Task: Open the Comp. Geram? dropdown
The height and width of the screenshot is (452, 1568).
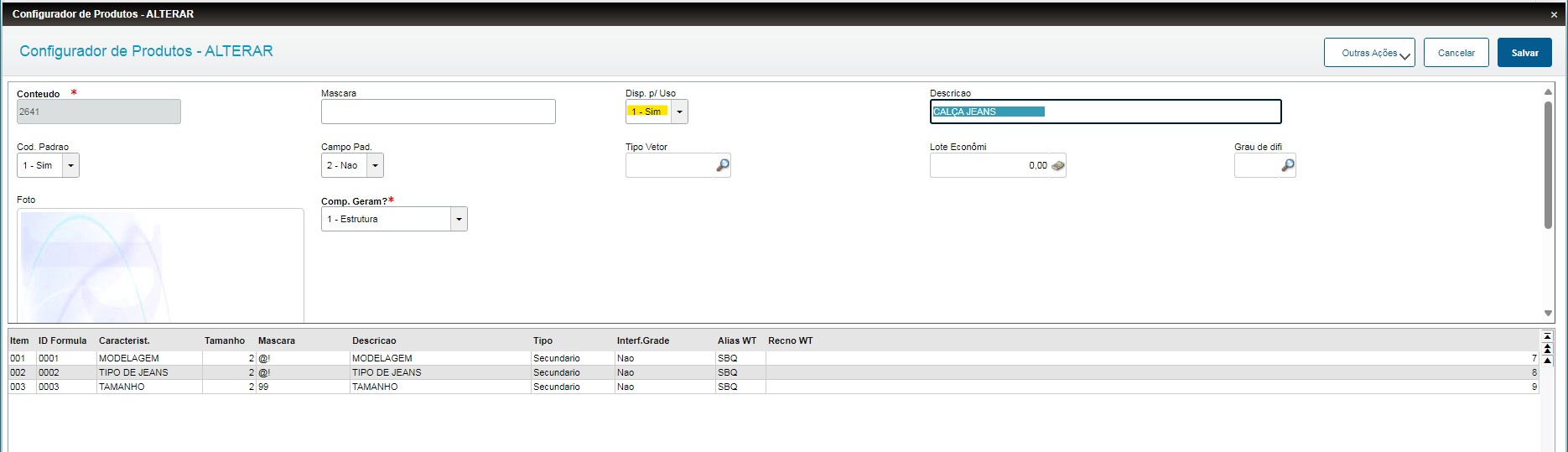Action: click(459, 220)
